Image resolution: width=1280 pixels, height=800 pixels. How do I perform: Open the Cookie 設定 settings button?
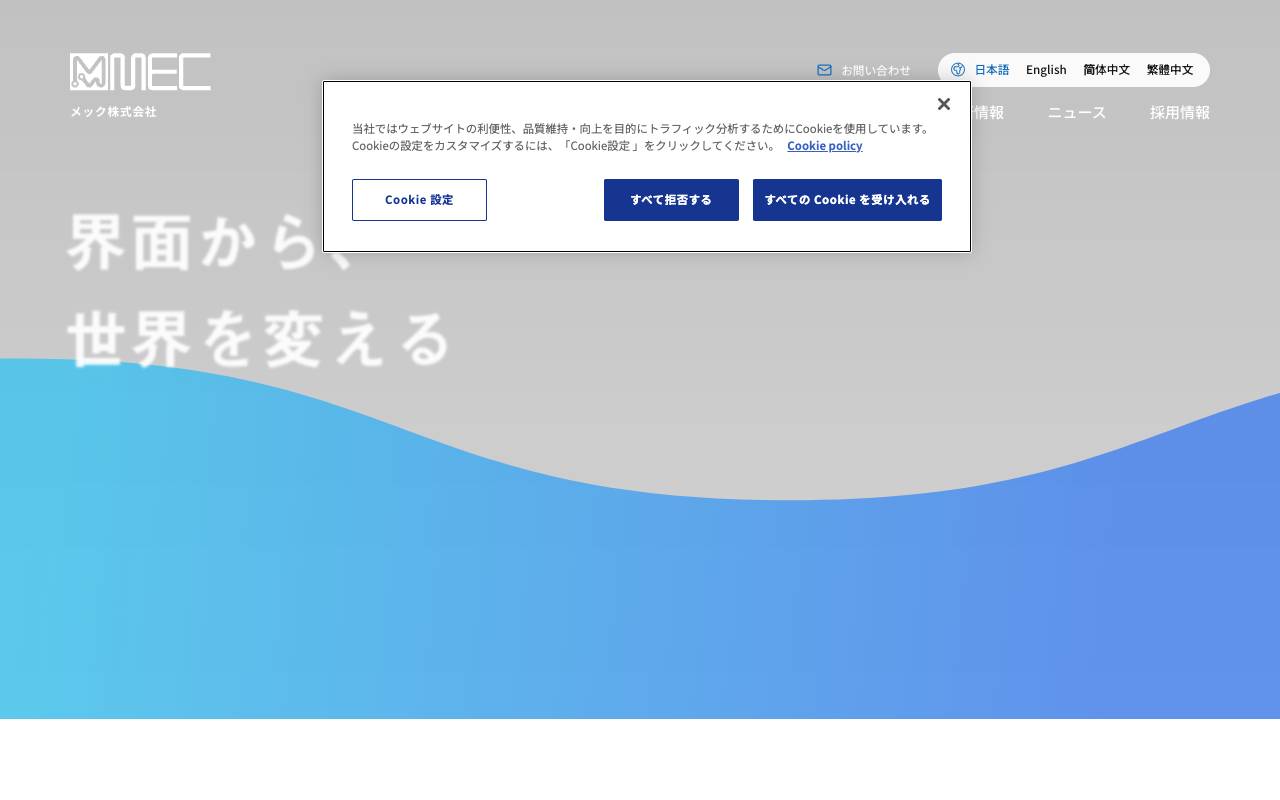click(419, 199)
